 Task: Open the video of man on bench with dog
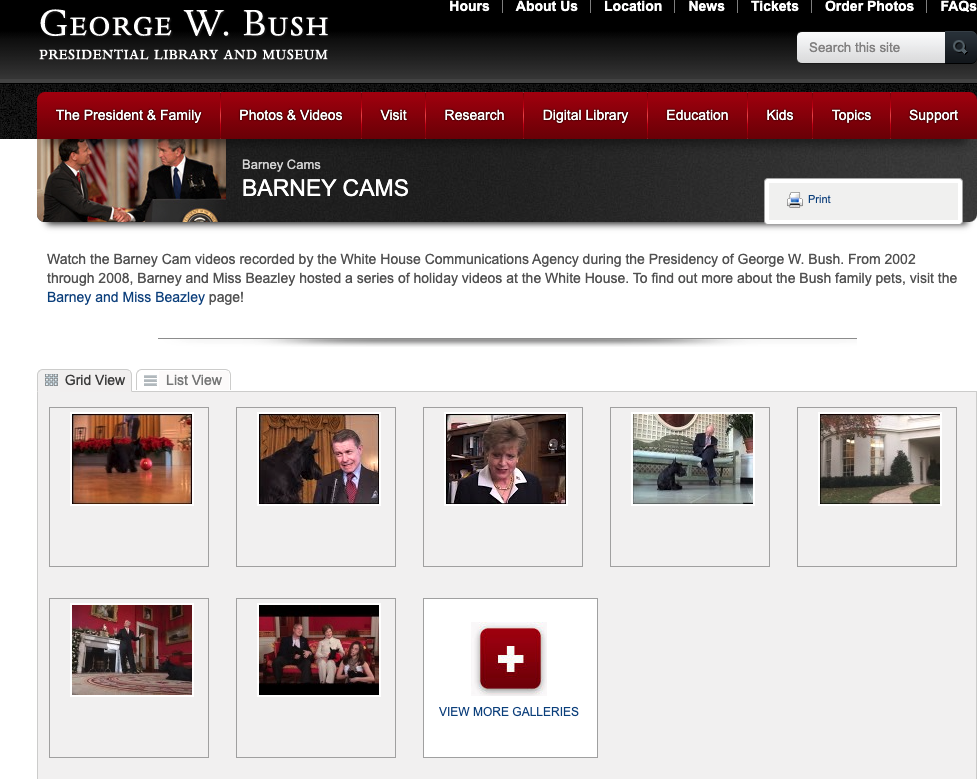(x=693, y=459)
